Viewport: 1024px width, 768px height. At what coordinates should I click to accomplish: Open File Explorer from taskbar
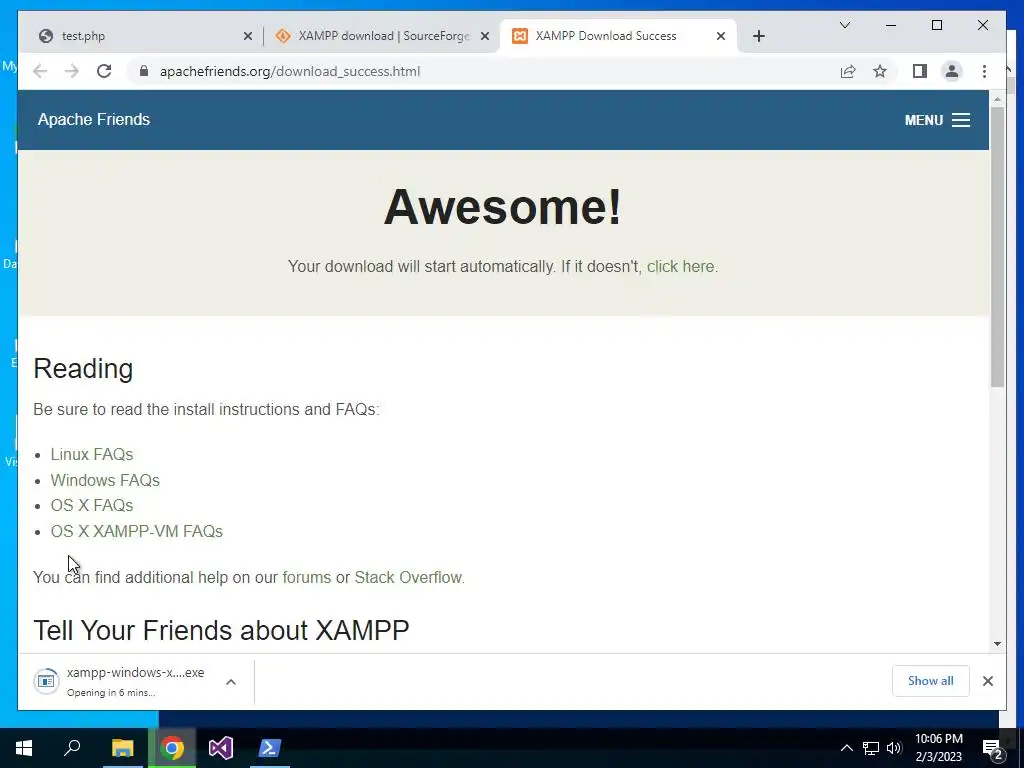(x=122, y=748)
